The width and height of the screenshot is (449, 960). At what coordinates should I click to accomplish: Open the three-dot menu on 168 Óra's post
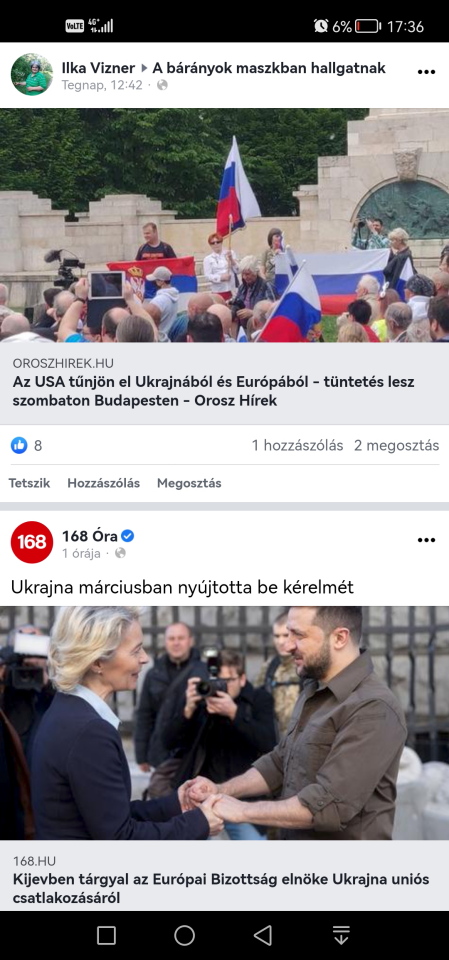coord(426,540)
